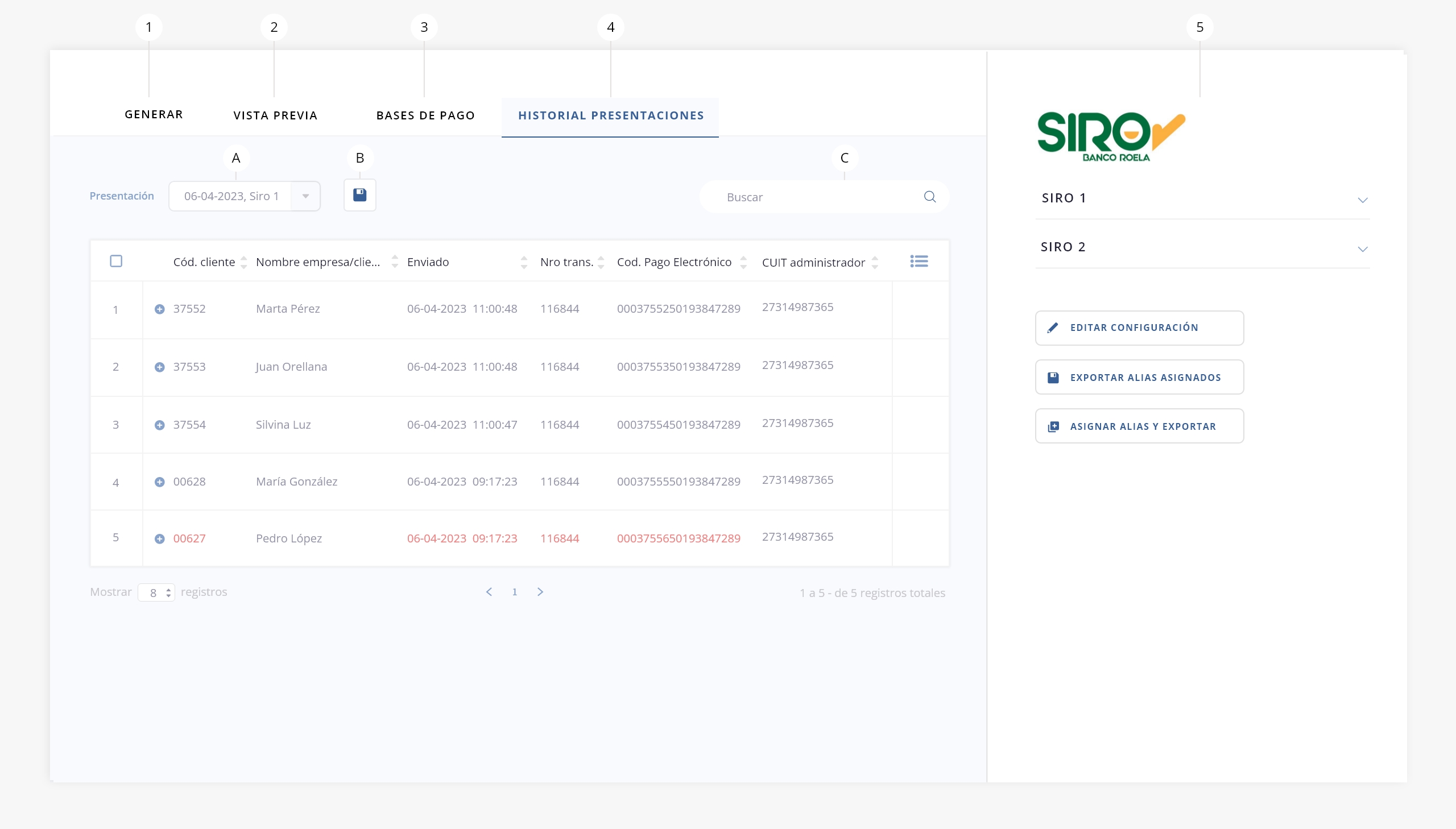Viewport: 1456px width, 829px height.
Task: Switch to the Generar tab
Action: (154, 114)
